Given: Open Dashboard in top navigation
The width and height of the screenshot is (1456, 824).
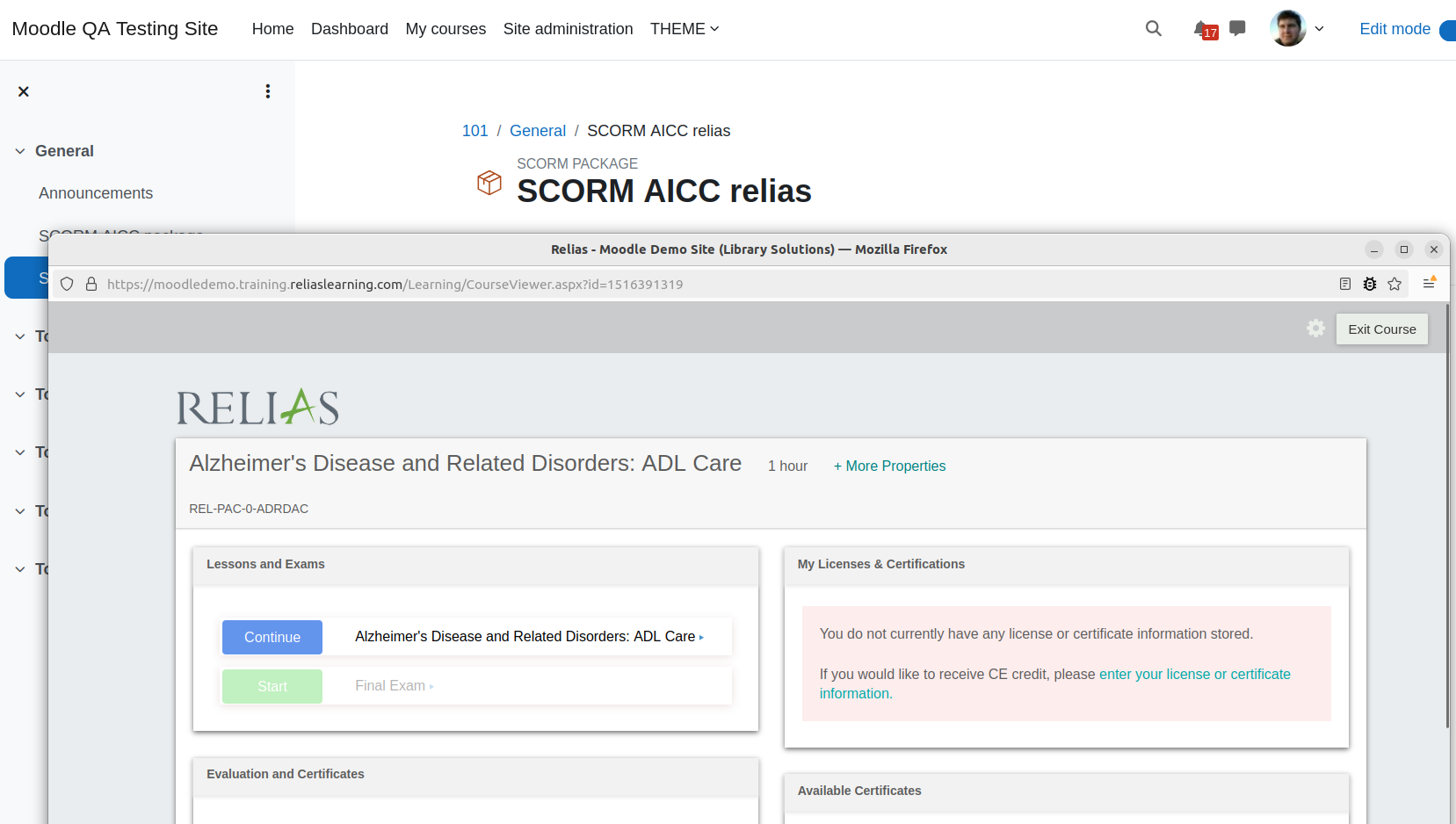Looking at the screenshot, I should [350, 29].
